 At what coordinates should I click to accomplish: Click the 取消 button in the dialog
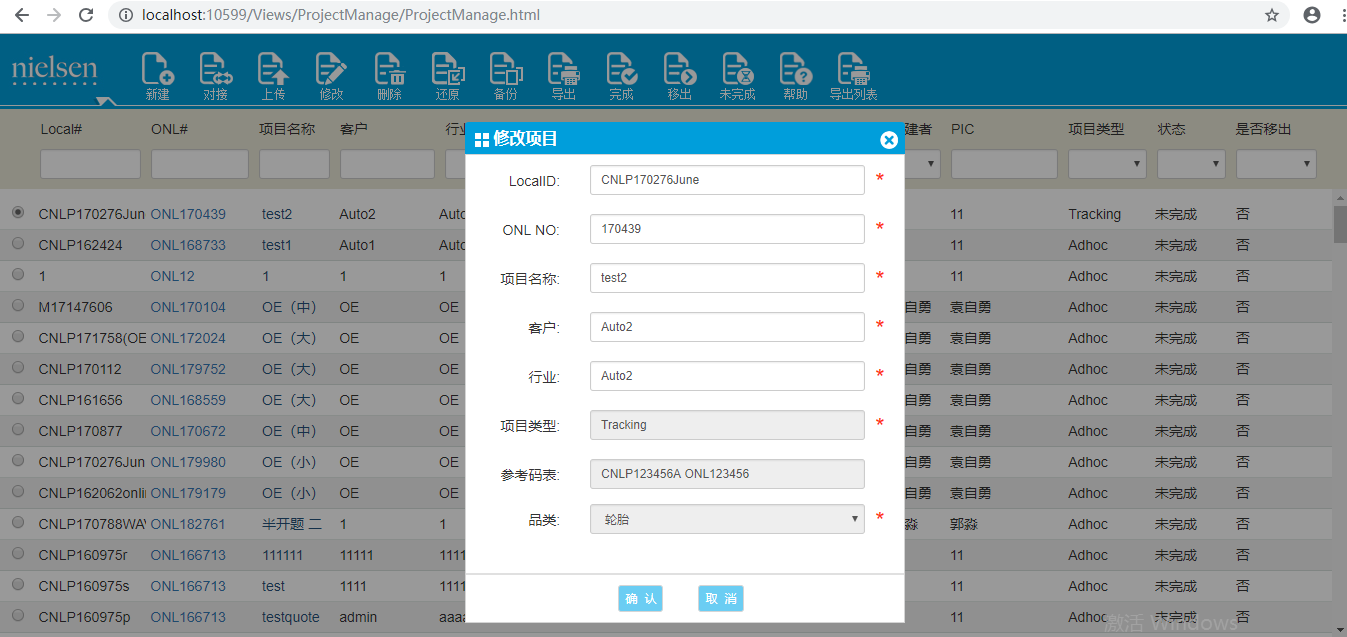[720, 599]
